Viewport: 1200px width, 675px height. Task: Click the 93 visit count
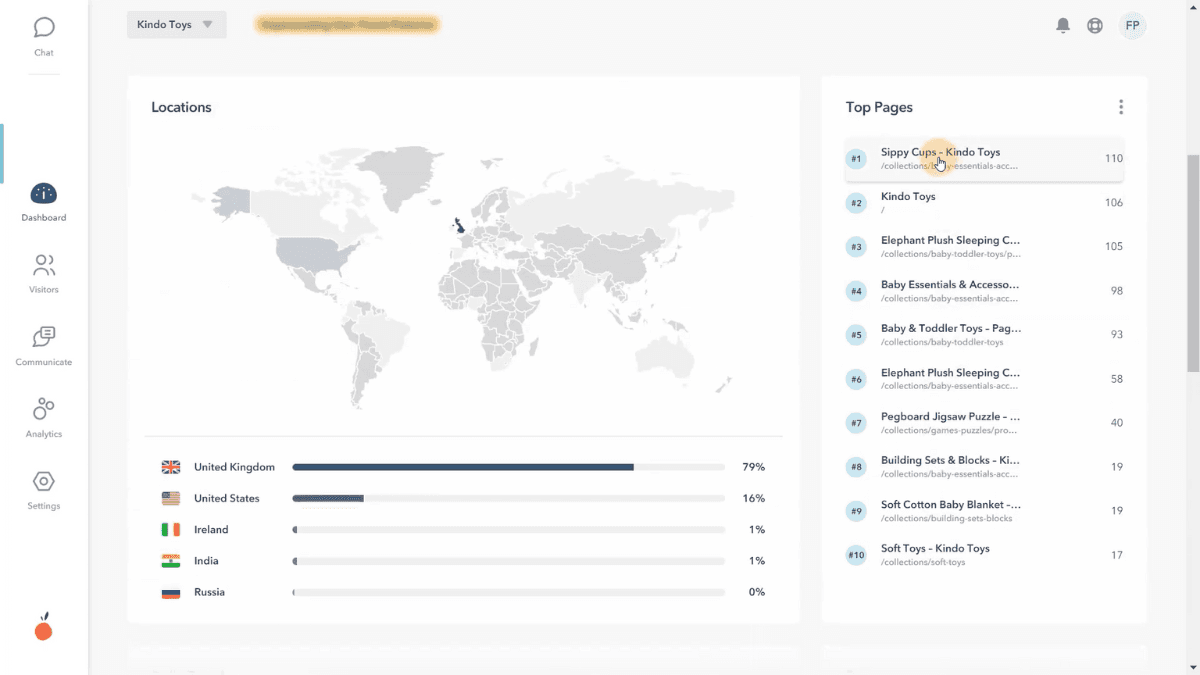(1117, 335)
